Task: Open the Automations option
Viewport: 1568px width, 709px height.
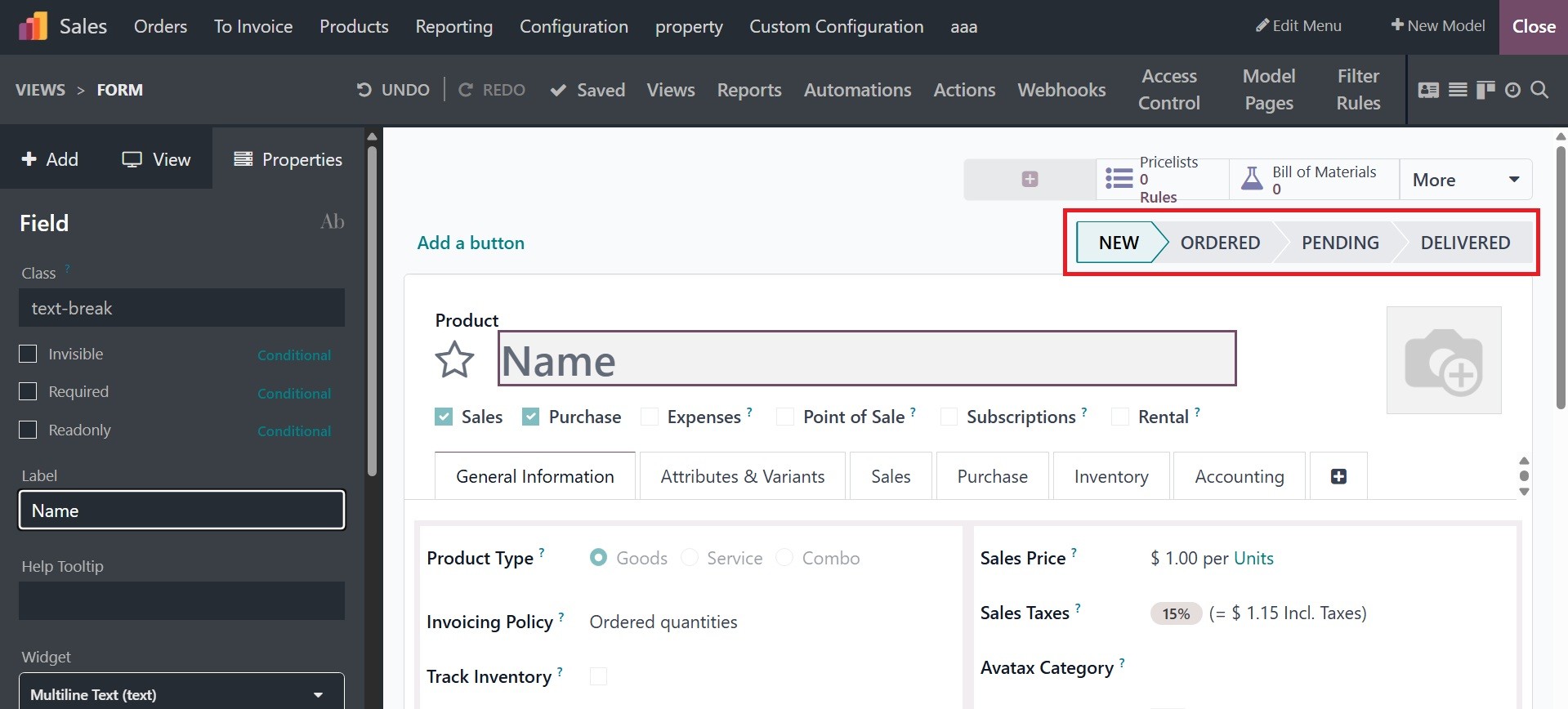Action: [857, 90]
